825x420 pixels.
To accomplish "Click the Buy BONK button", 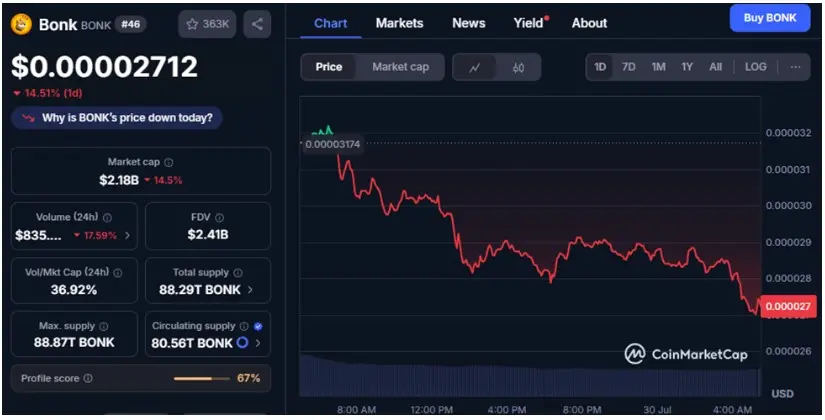I will [x=770, y=18].
